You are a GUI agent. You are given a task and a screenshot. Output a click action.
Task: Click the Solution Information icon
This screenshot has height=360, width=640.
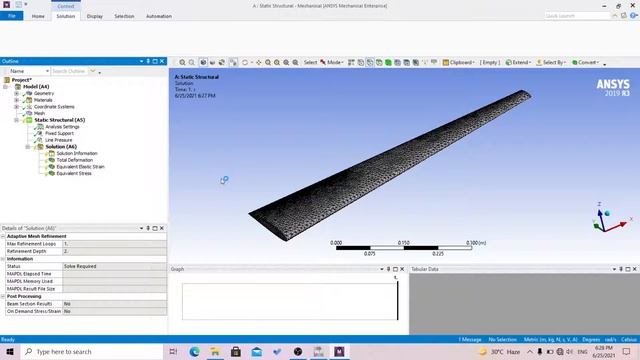click(52, 153)
